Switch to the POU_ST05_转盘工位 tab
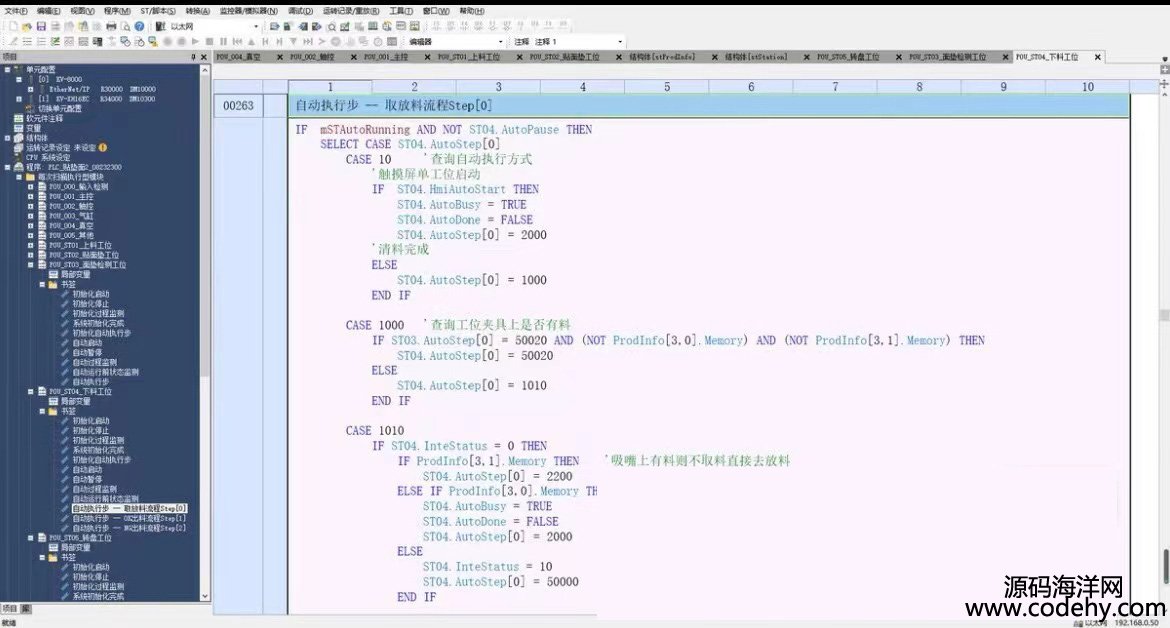This screenshot has width=1170, height=628. [848, 57]
